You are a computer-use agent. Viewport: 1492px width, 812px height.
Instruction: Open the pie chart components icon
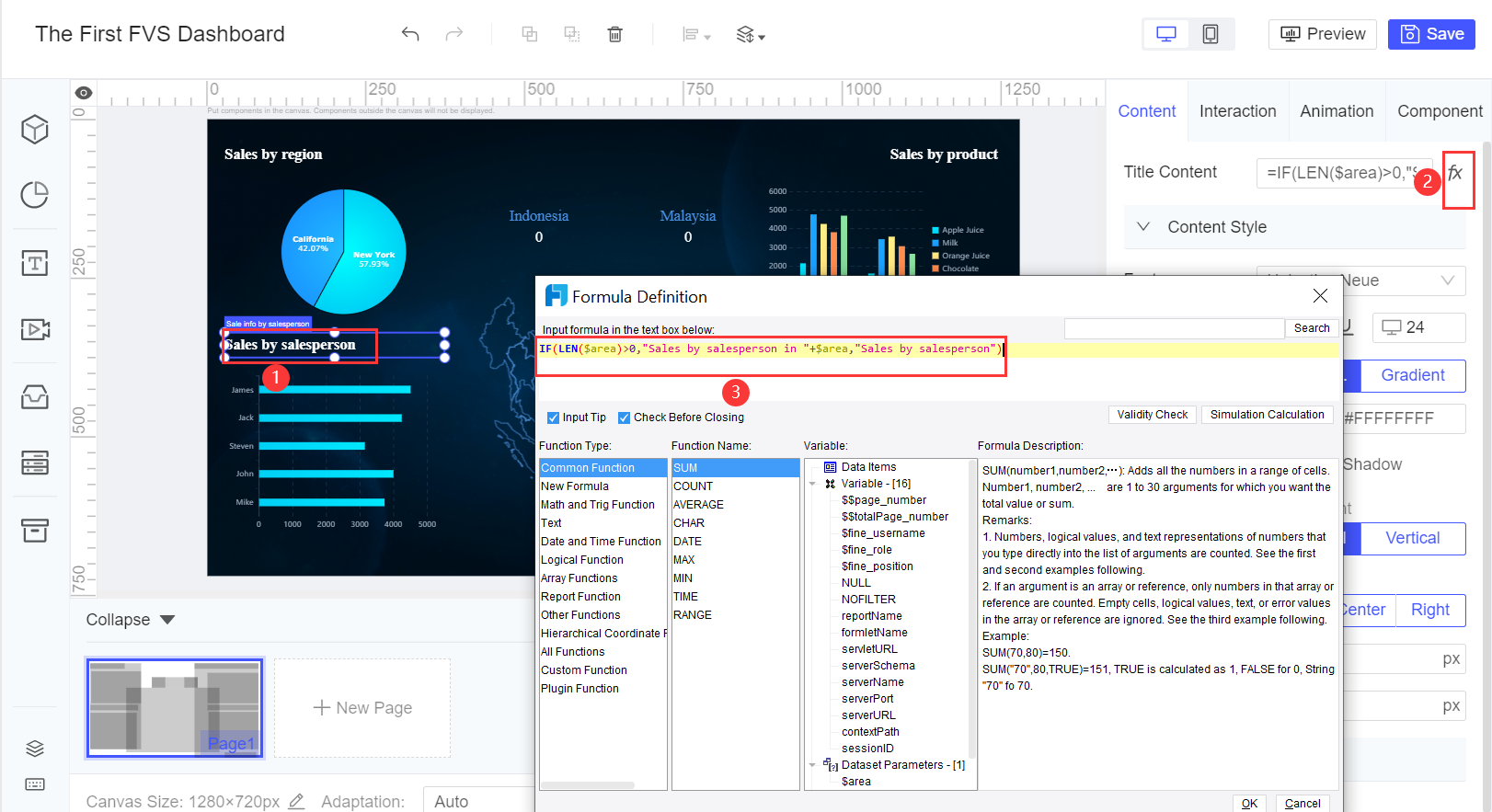click(x=35, y=195)
